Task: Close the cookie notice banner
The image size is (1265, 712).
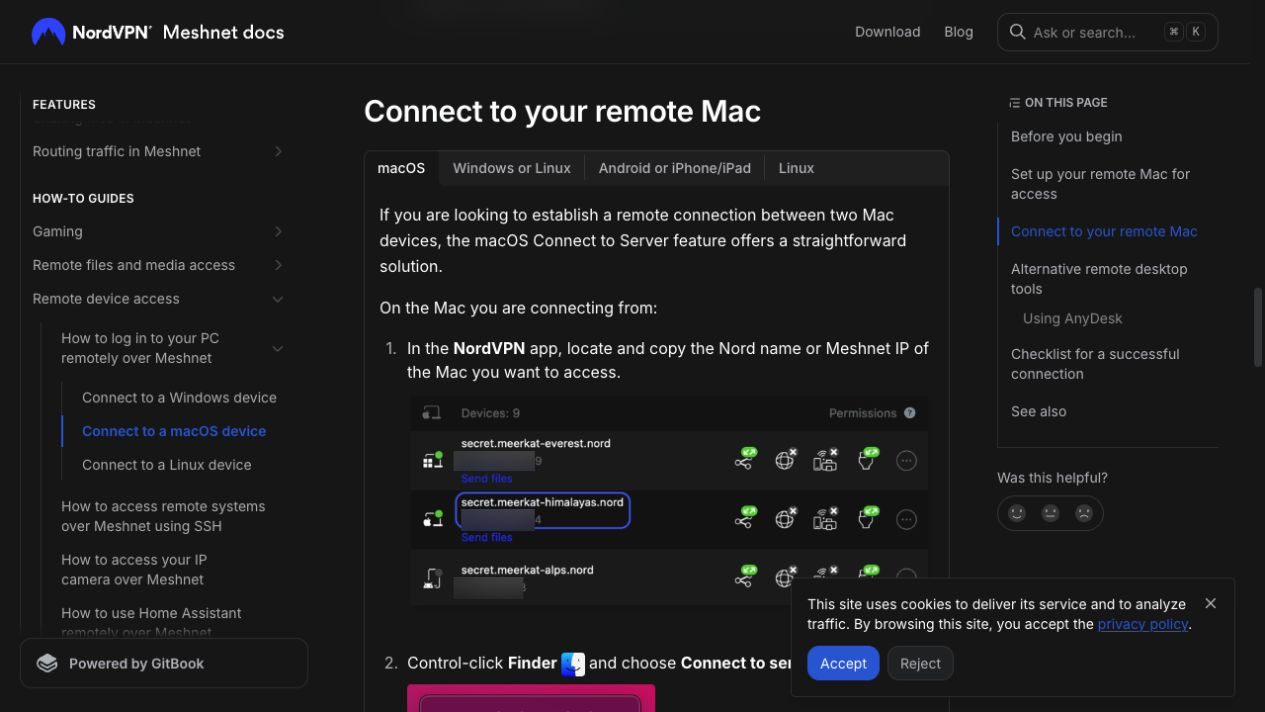Action: (x=1211, y=603)
